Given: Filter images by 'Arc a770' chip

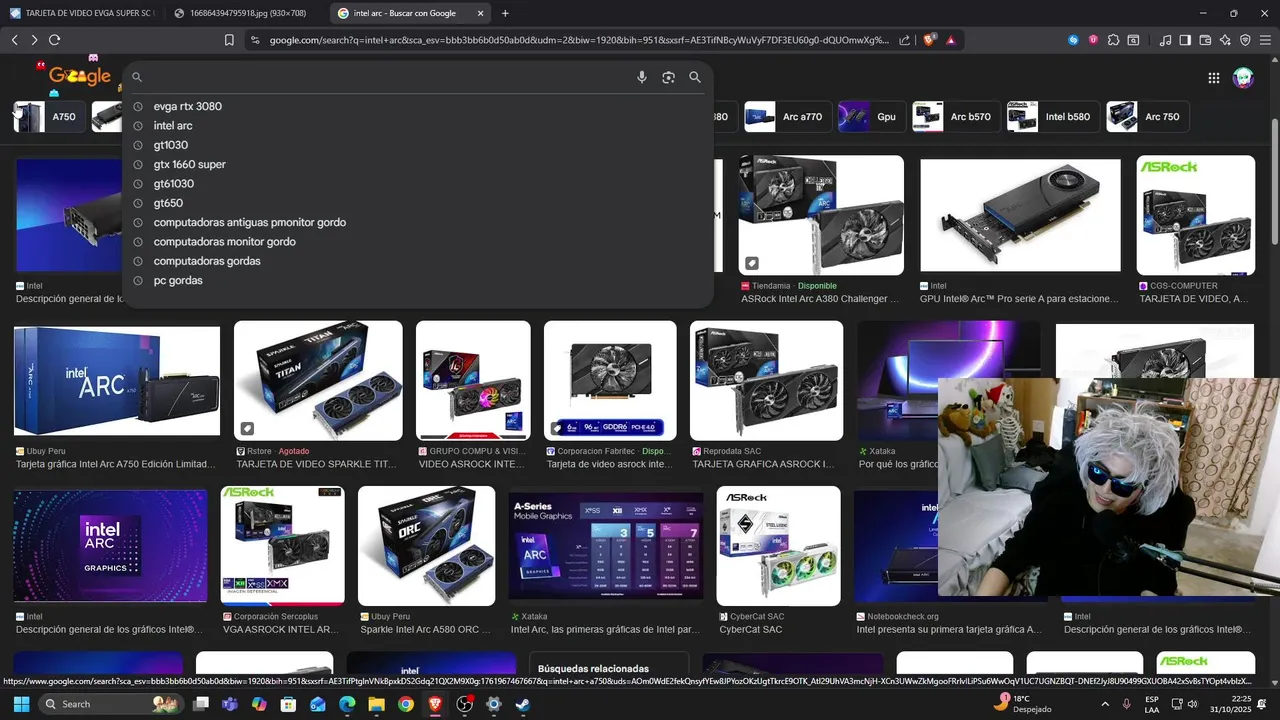Looking at the screenshot, I should point(788,117).
